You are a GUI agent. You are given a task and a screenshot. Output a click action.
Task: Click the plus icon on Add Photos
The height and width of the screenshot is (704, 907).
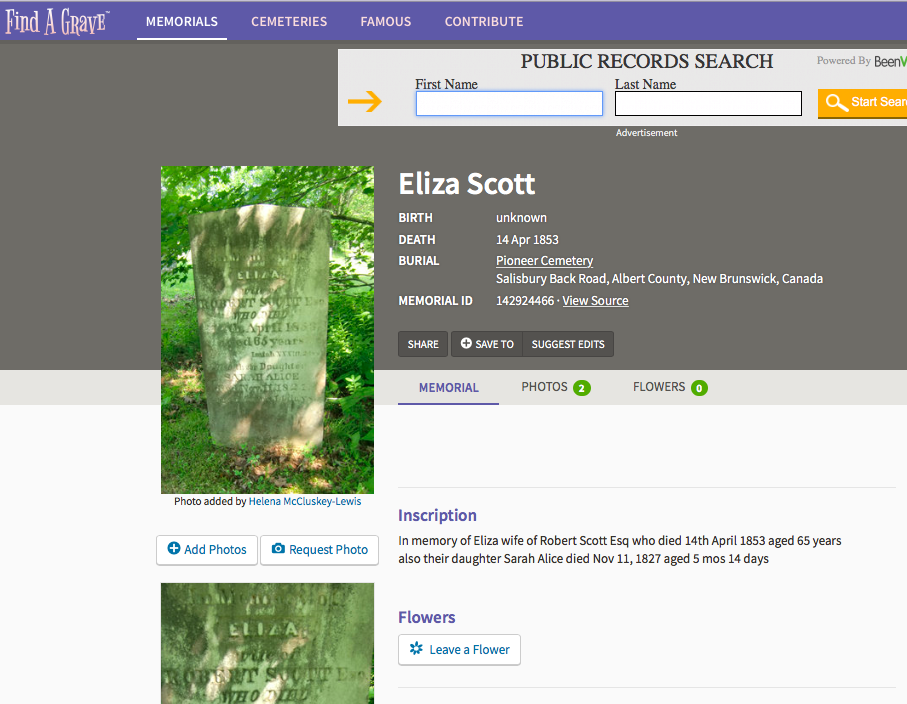coord(174,548)
